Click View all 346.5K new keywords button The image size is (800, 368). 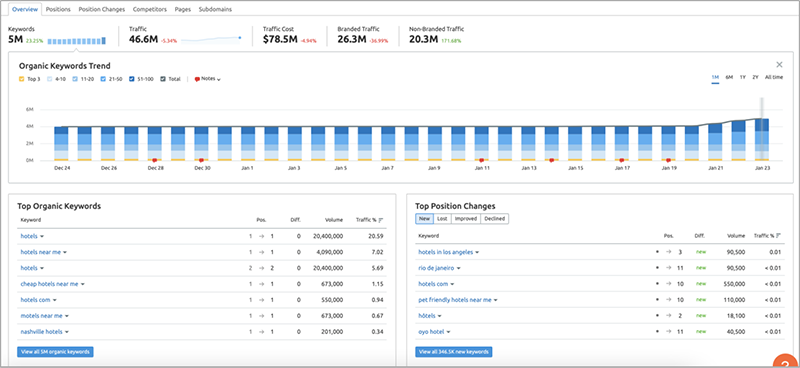pos(454,352)
